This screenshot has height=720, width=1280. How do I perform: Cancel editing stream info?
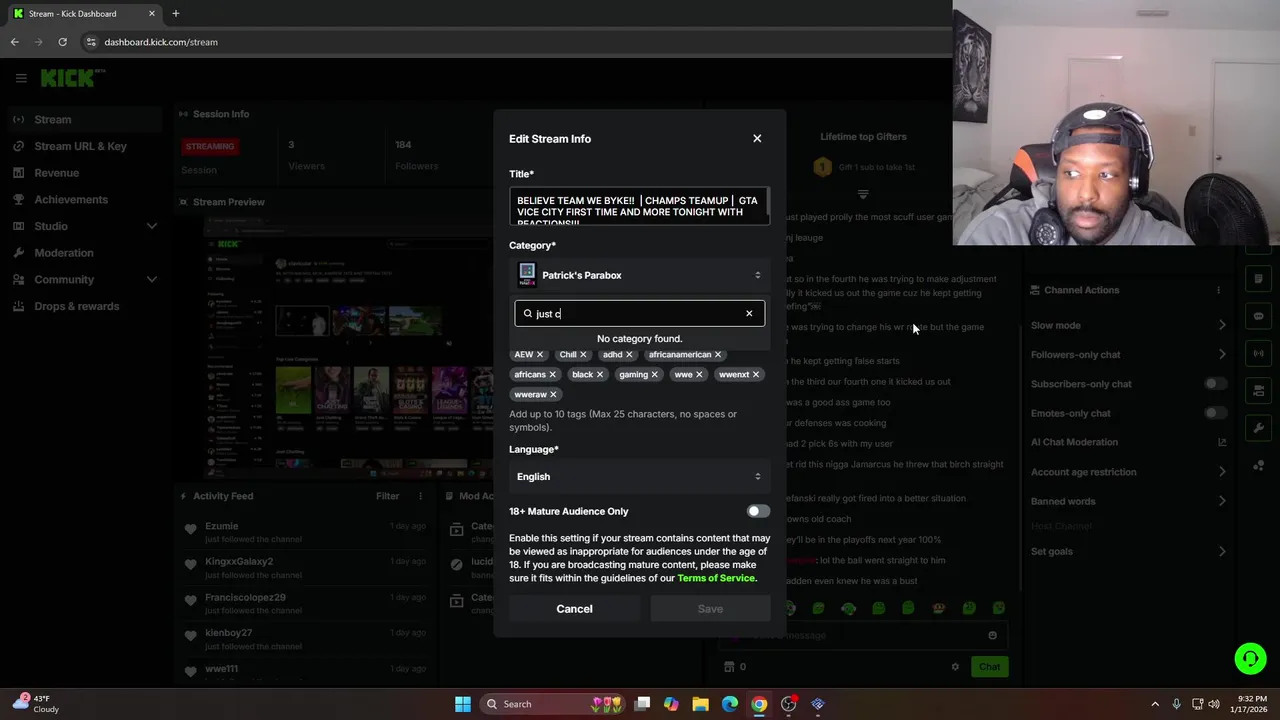(574, 608)
